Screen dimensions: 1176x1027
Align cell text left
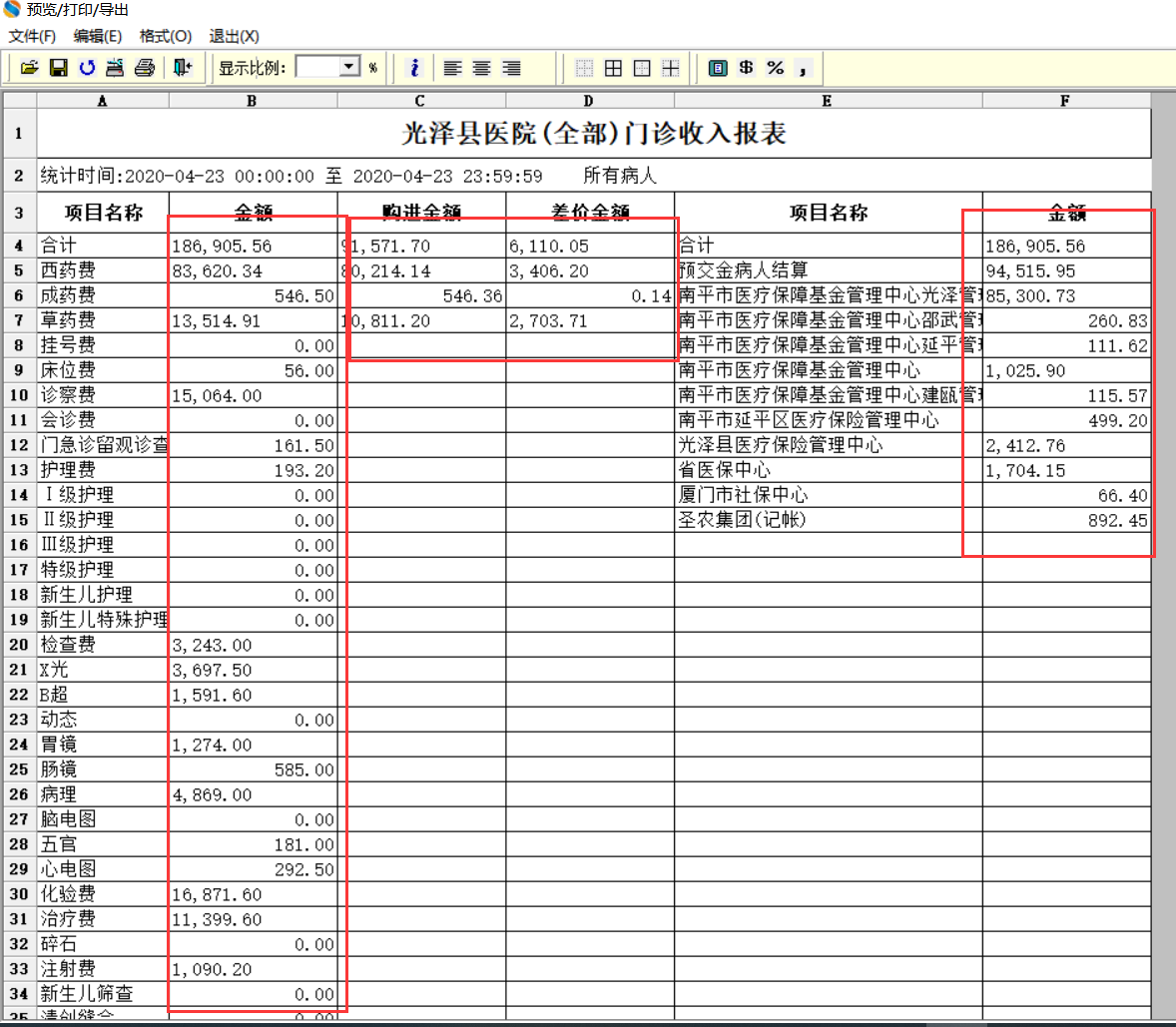coord(452,68)
